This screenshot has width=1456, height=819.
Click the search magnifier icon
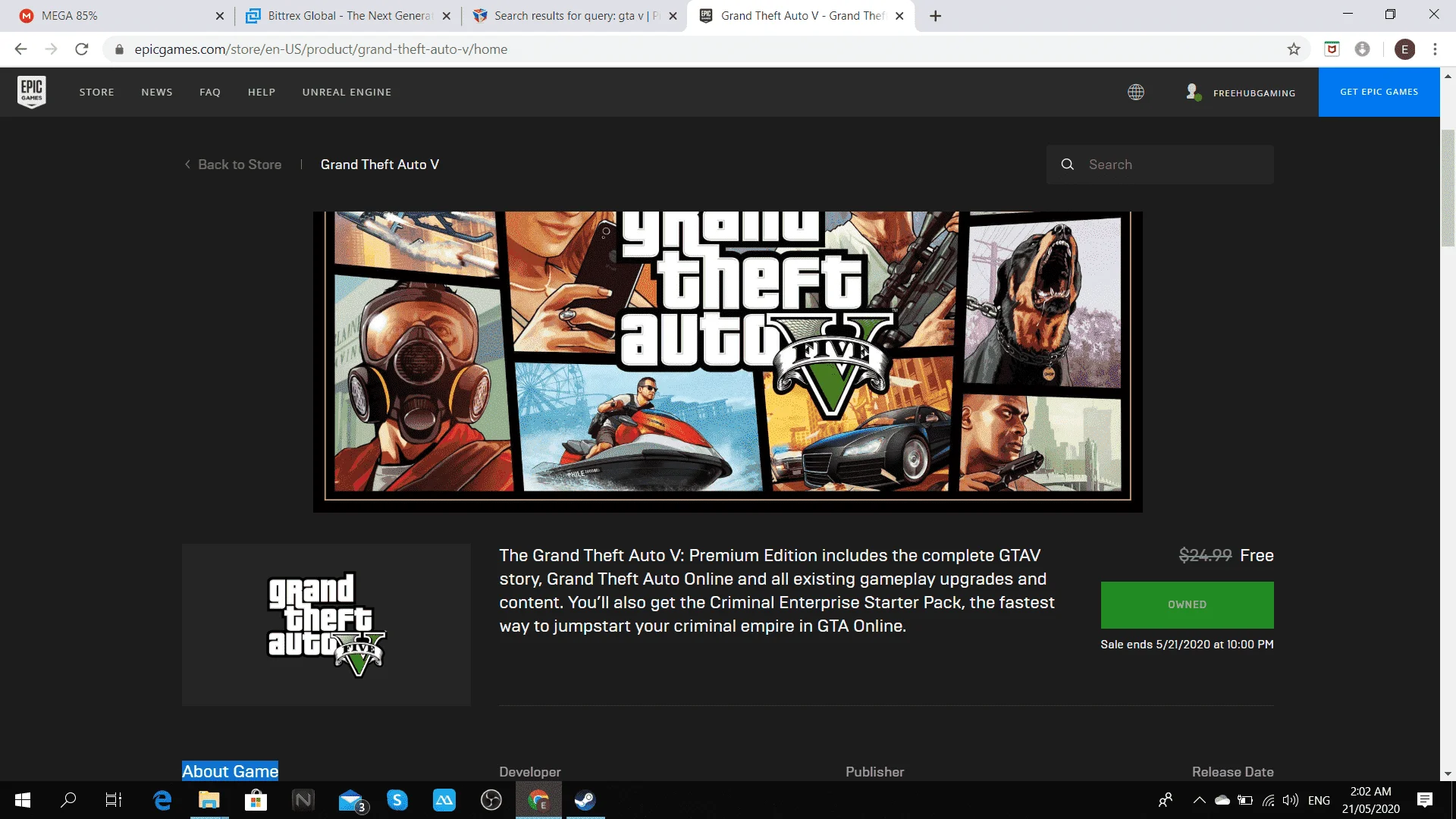(x=1067, y=165)
